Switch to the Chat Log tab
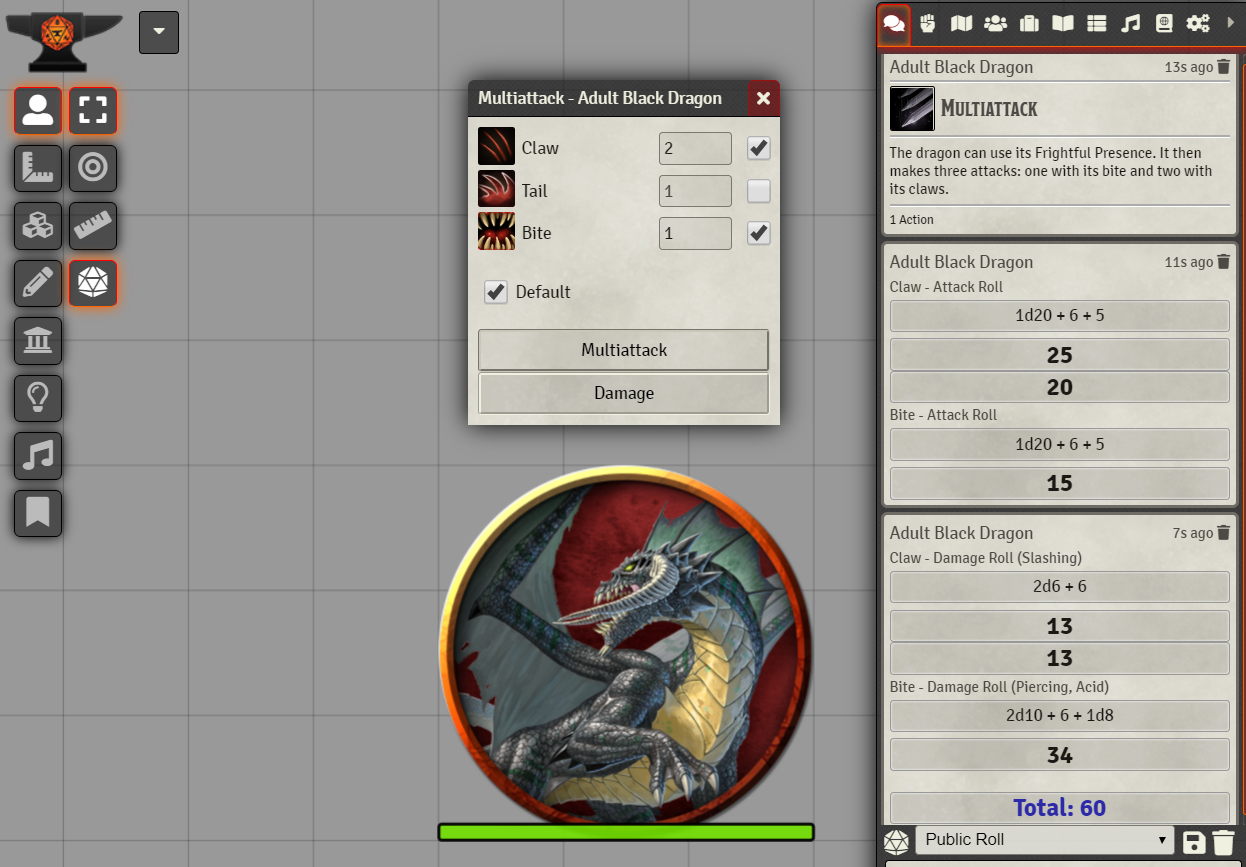 click(895, 24)
